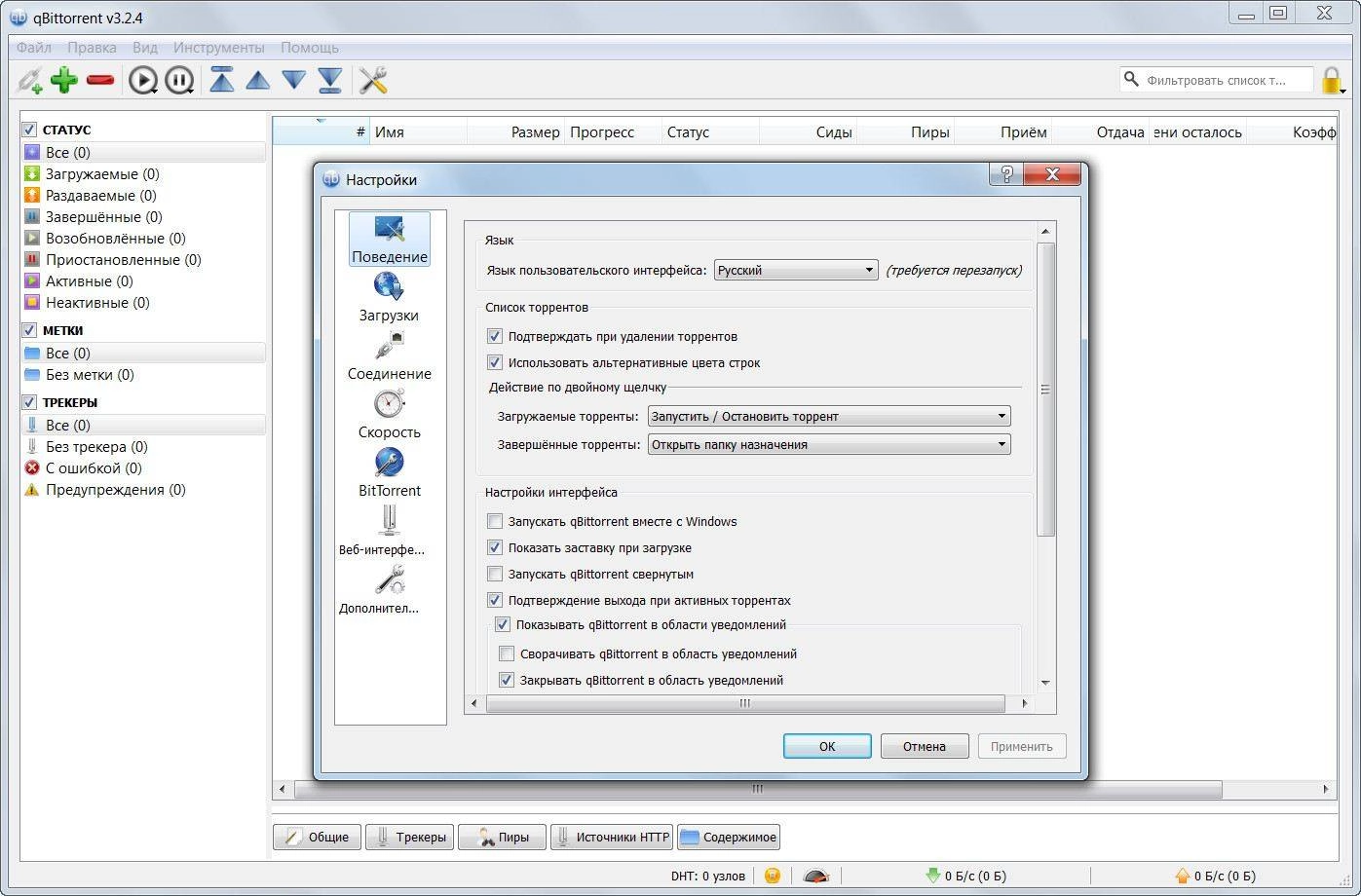Click the speed limit gauge status icon
Viewport: 1361px width, 896px height.
coord(815,876)
